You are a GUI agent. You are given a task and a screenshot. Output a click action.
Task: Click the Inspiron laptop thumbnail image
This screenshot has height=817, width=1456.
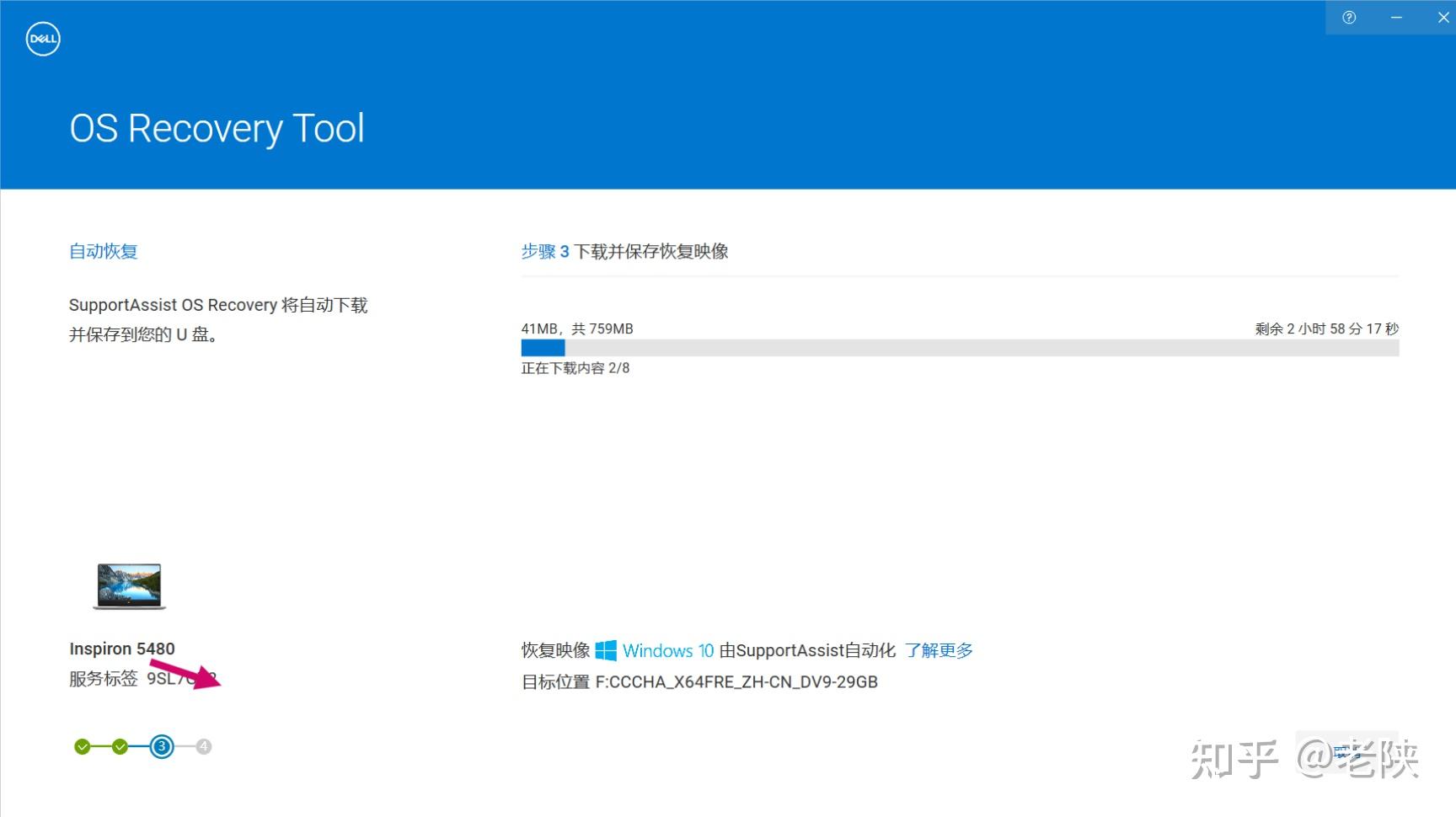129,586
